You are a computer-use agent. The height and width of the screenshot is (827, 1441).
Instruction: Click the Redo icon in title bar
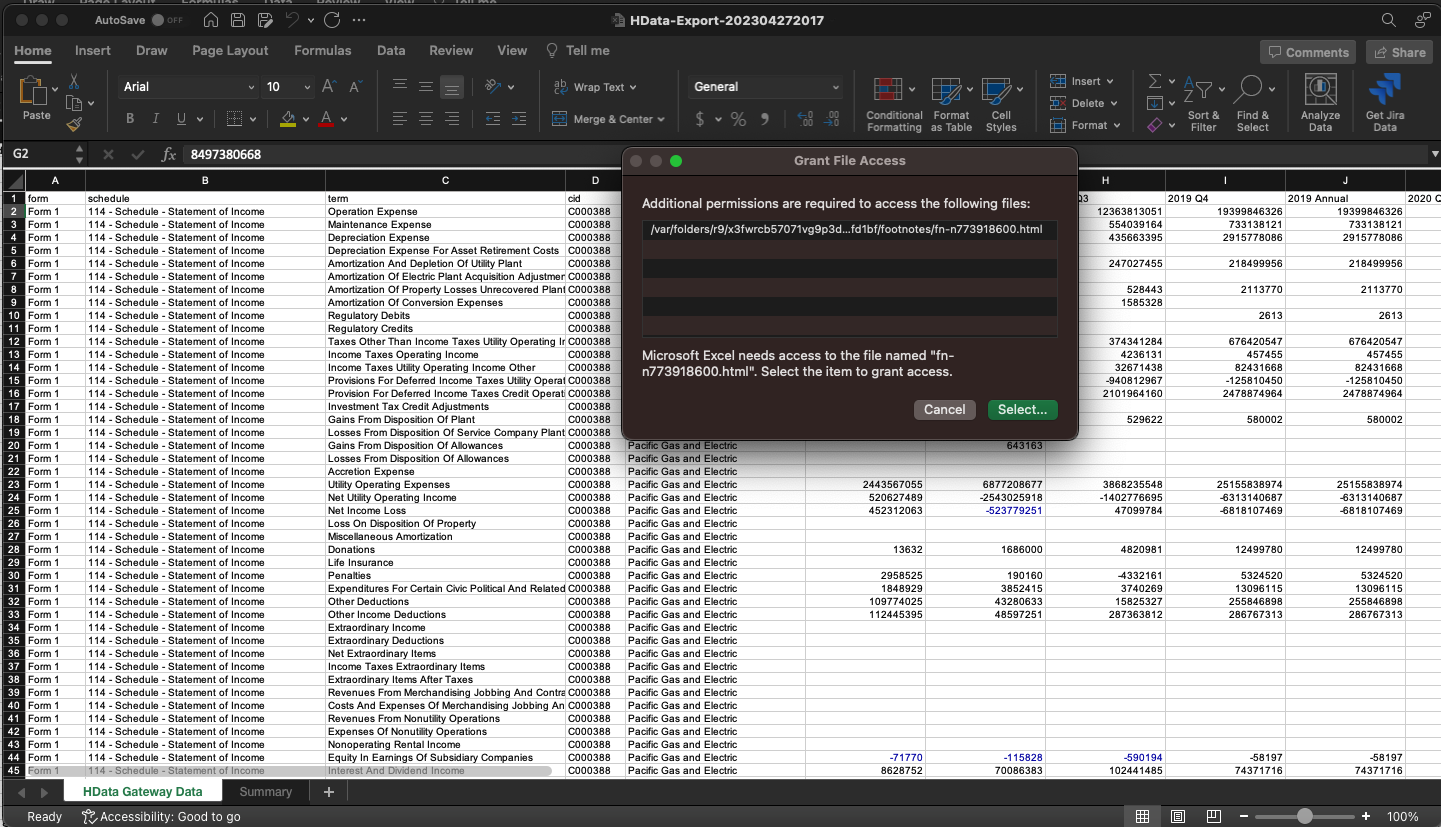pyautogui.click(x=332, y=20)
